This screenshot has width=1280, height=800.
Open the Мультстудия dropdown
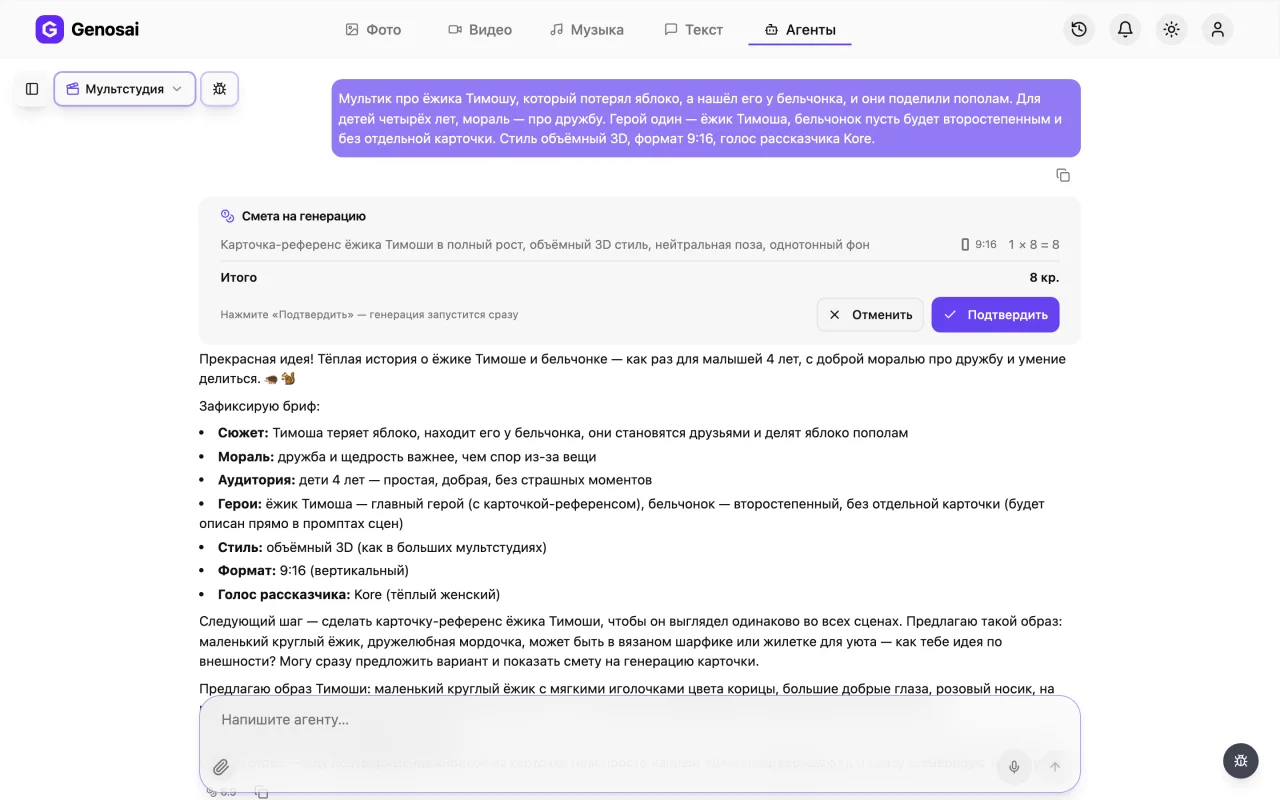click(125, 89)
